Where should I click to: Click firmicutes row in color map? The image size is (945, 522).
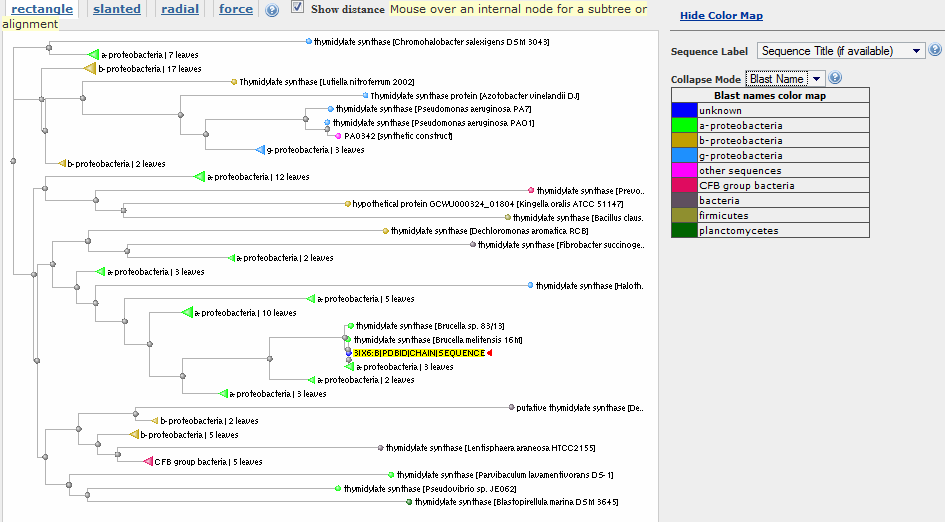tap(770, 215)
